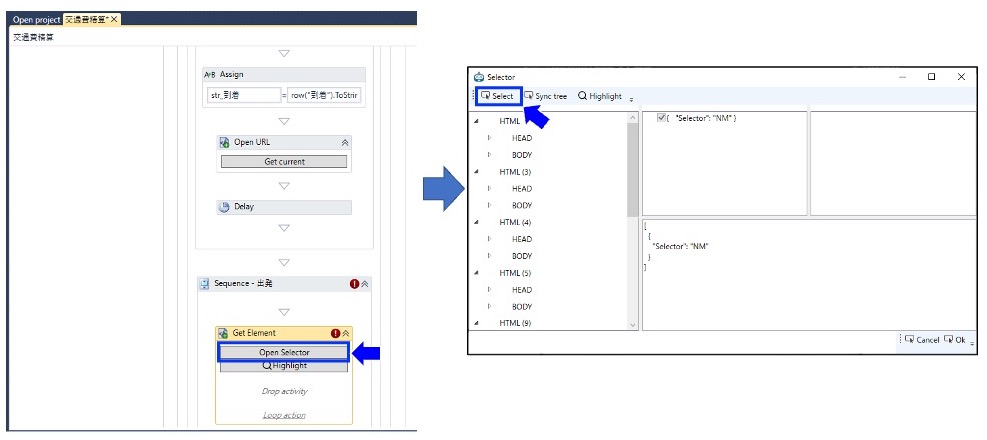Switch to the Open project tab

click(x=37, y=20)
